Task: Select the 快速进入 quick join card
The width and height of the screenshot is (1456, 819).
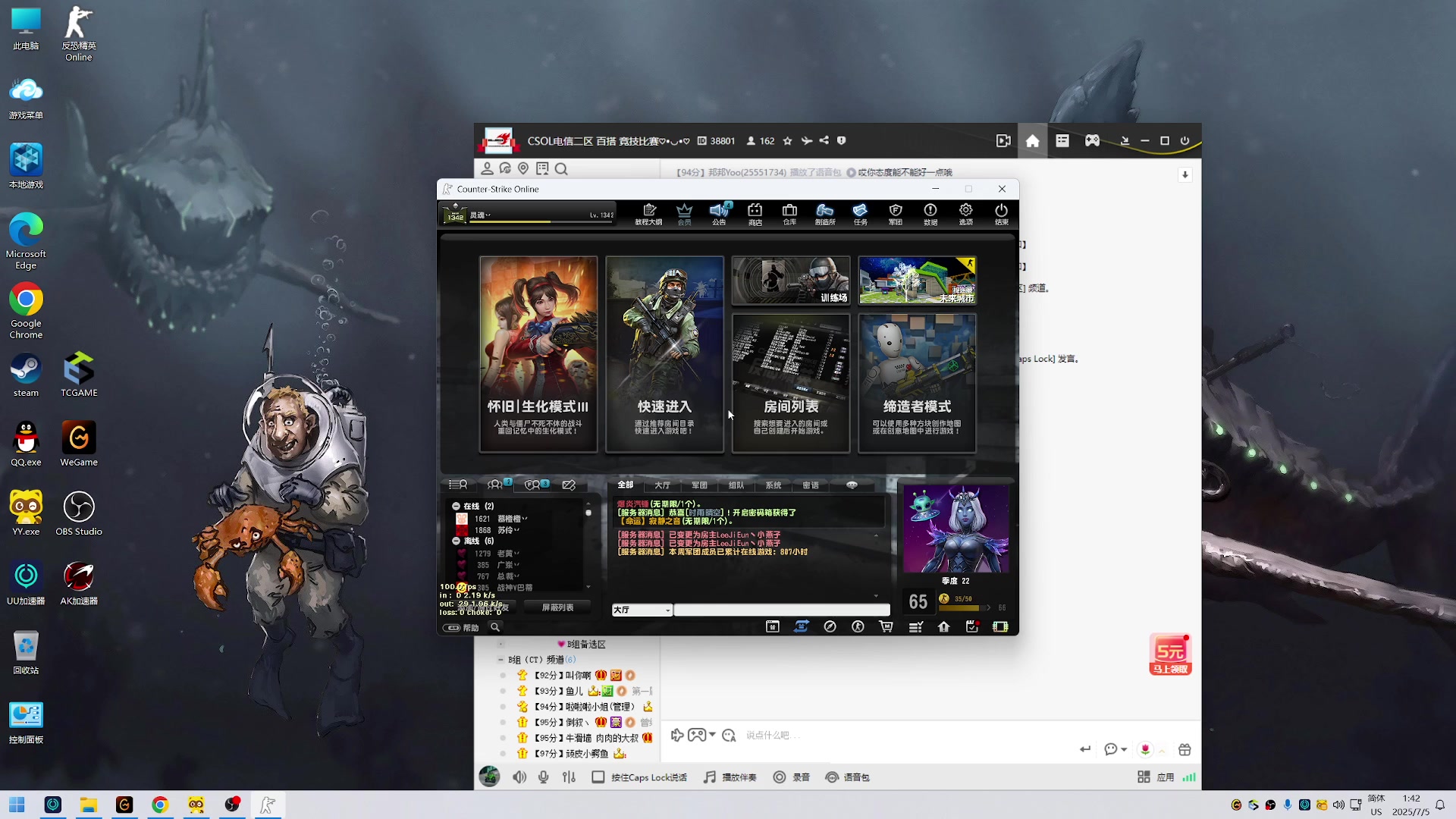Action: (664, 354)
